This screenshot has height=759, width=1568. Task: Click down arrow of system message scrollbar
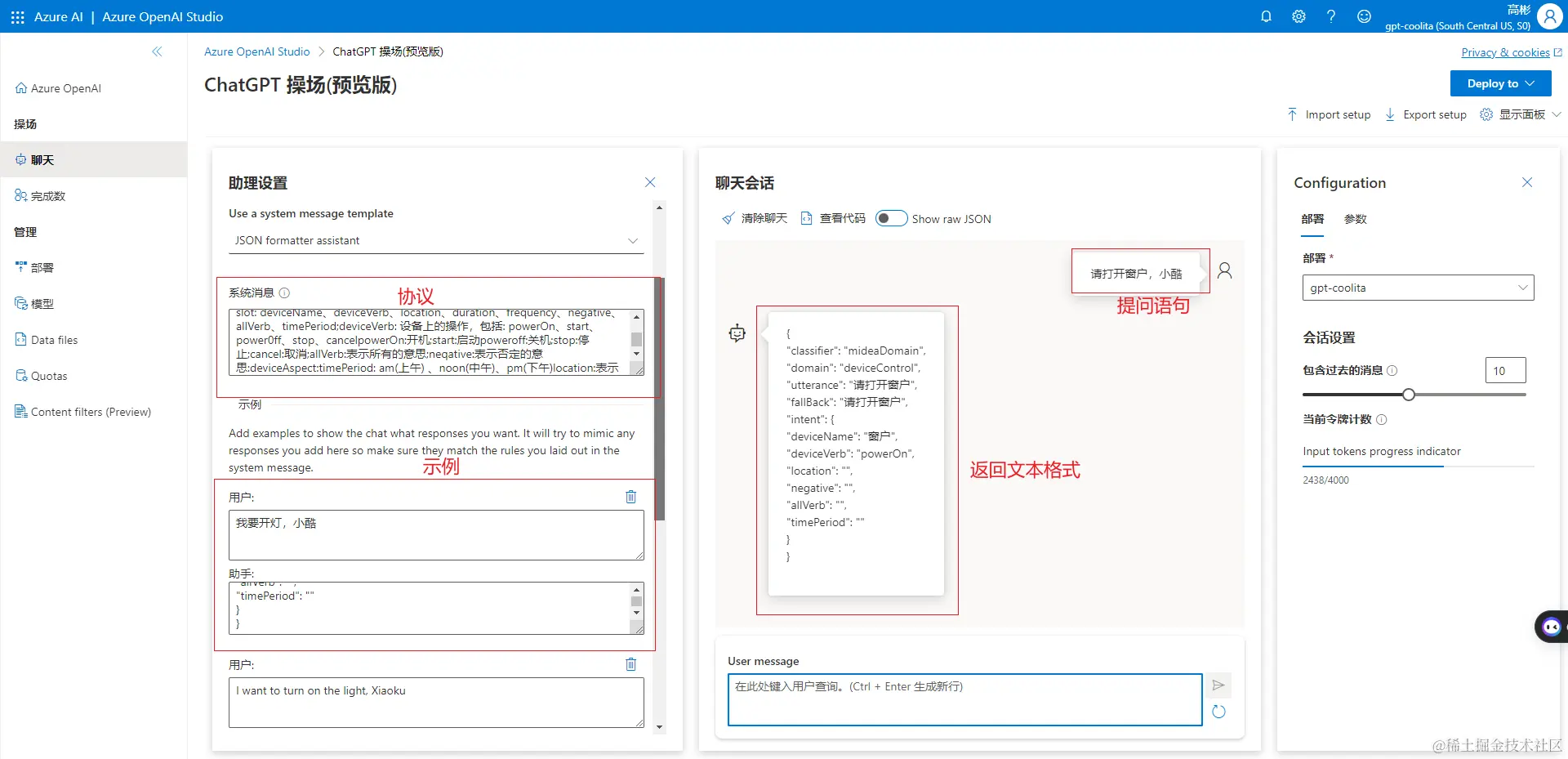[x=636, y=354]
